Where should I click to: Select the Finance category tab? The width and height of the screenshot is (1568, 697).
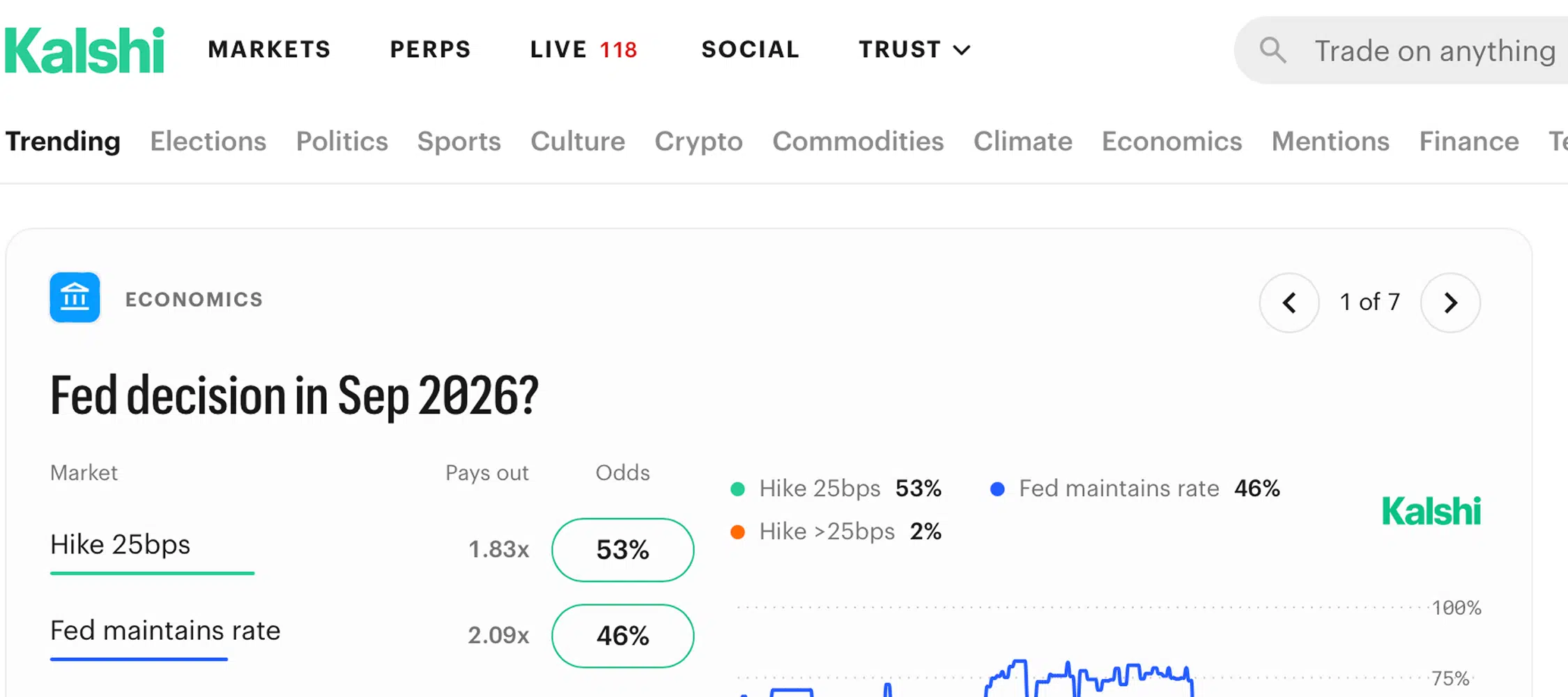(1470, 141)
